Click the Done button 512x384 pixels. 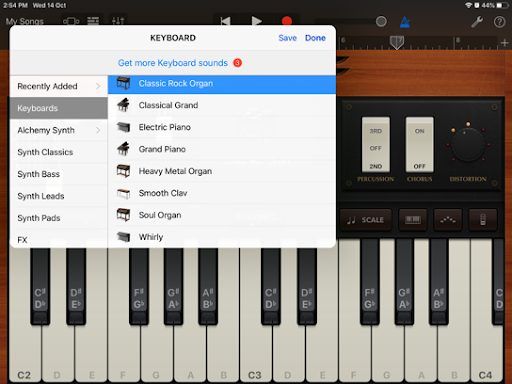click(x=315, y=38)
